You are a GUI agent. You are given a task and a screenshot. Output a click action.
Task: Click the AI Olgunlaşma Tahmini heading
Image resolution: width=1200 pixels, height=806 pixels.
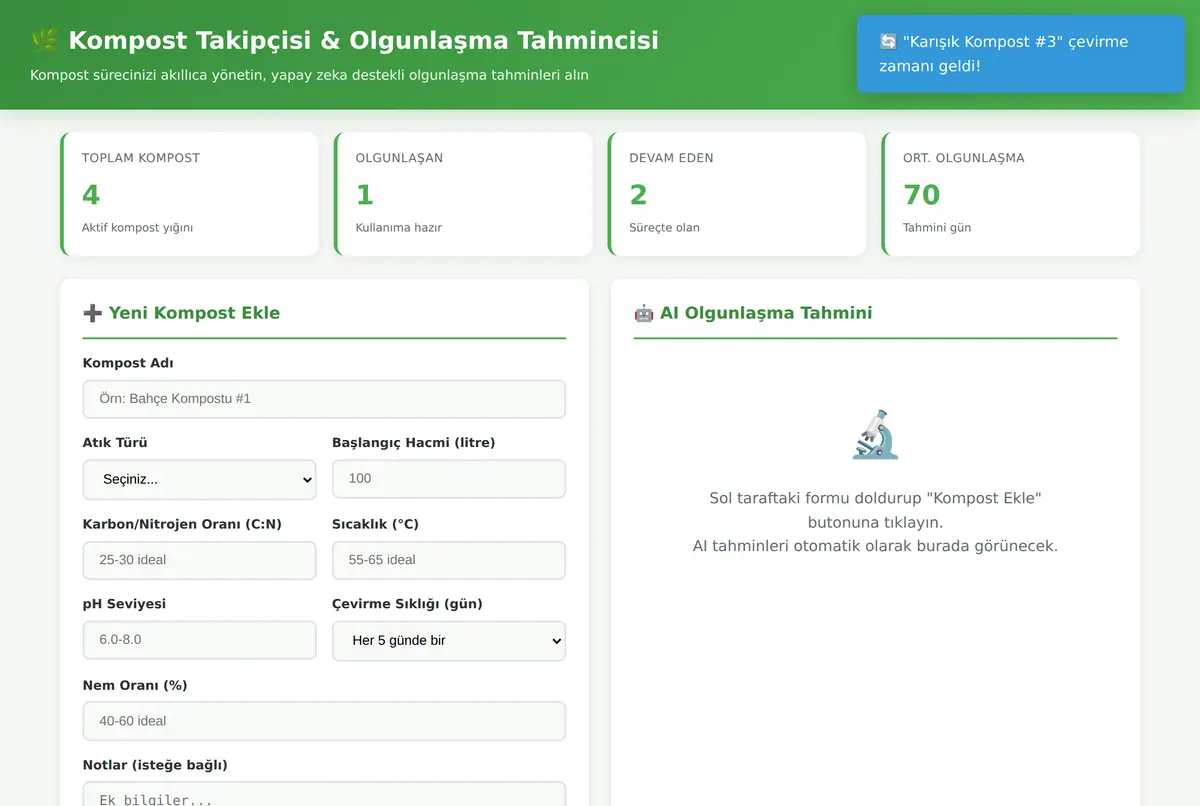pos(766,313)
